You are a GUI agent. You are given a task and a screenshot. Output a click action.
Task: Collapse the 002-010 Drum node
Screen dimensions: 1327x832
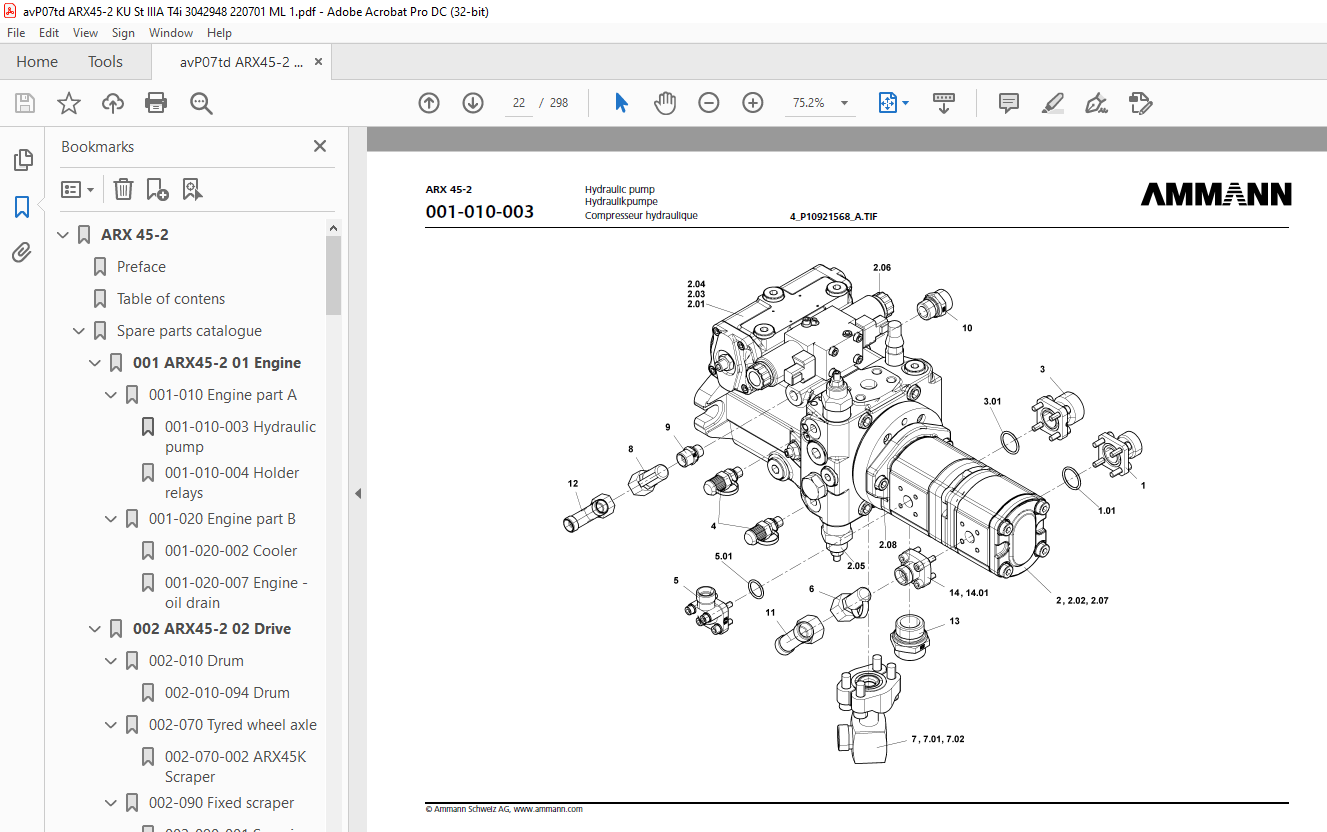pyautogui.click(x=111, y=661)
